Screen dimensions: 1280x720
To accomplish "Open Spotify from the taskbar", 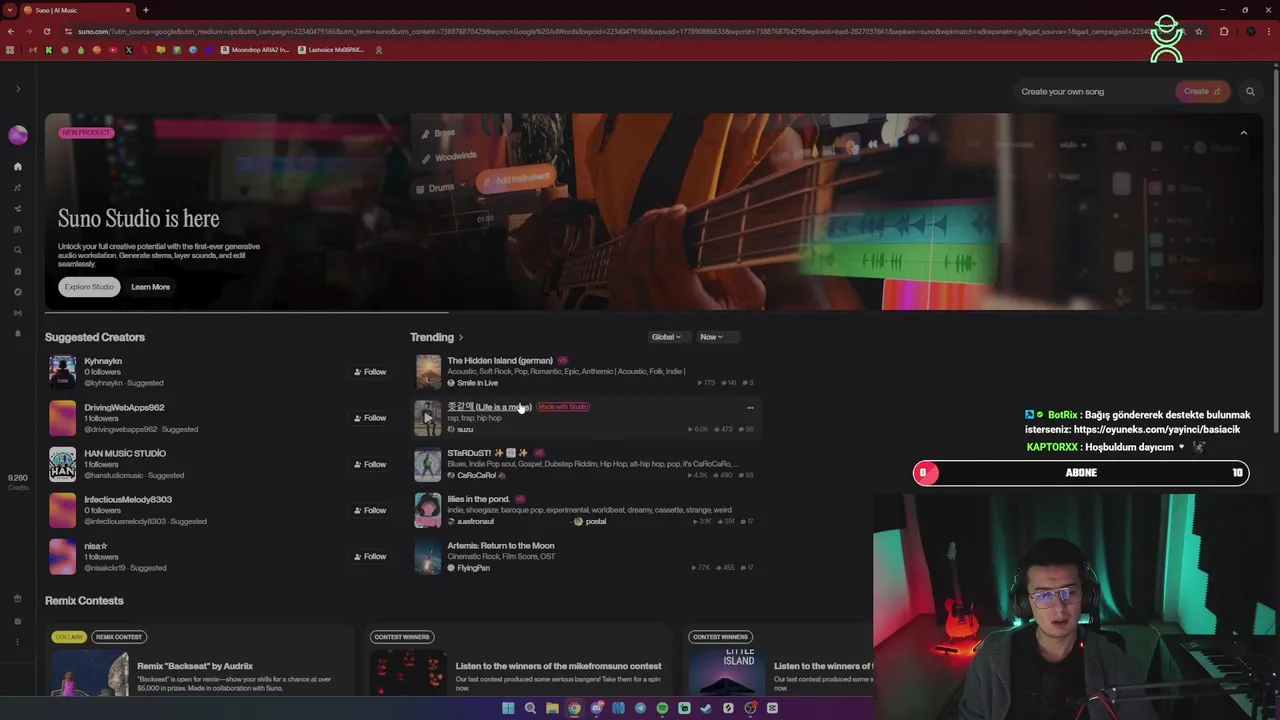I will (x=662, y=708).
